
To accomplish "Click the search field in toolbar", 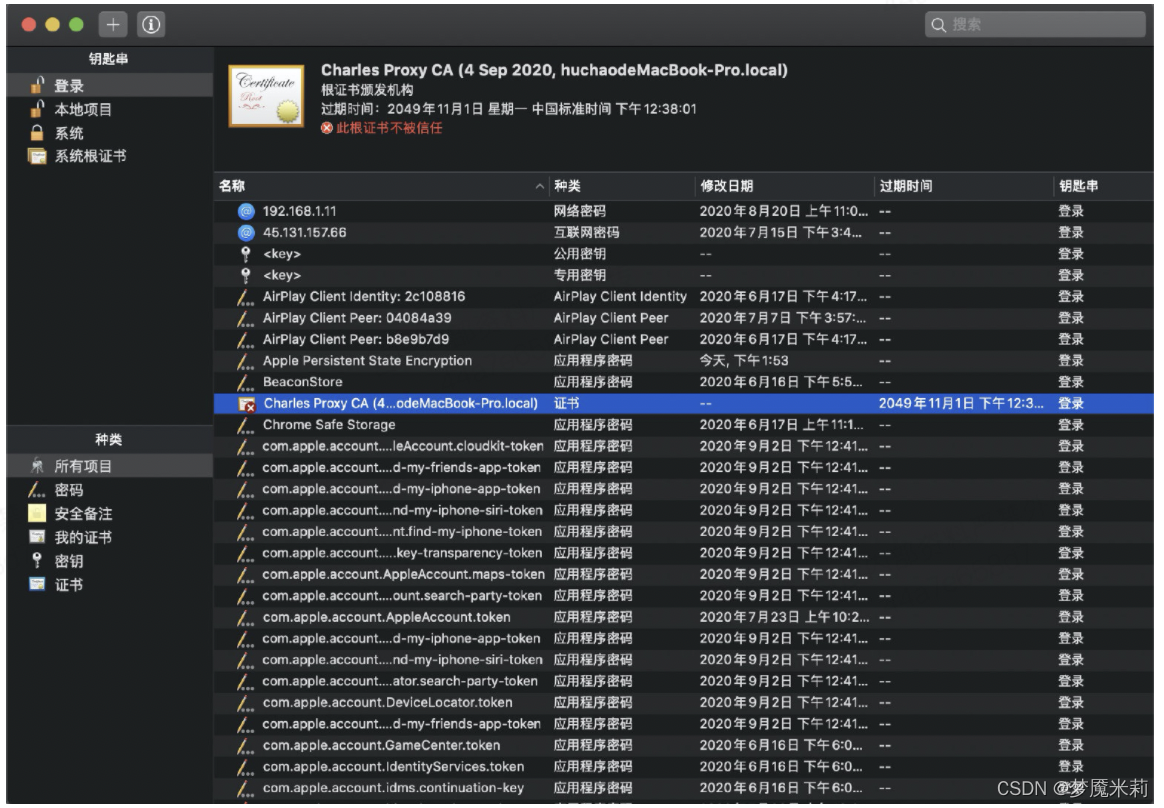I will (1035, 25).
